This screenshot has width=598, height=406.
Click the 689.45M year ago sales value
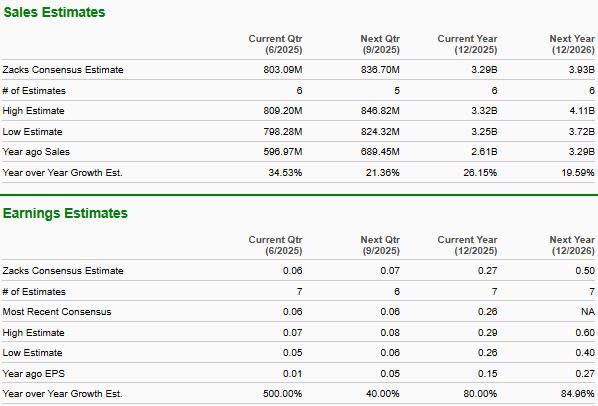380,152
